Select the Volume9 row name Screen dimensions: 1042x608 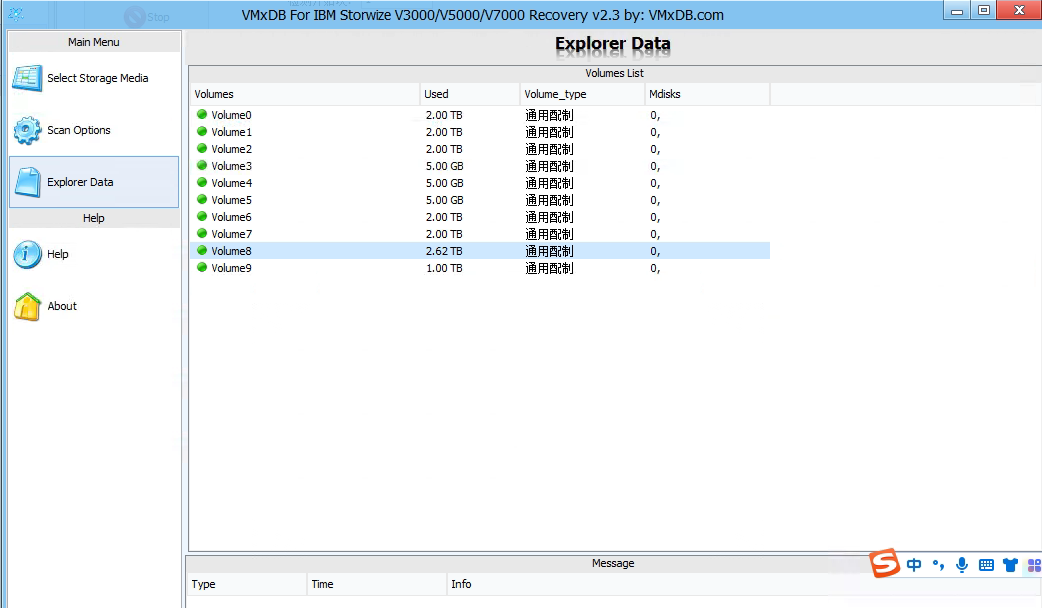click(231, 268)
